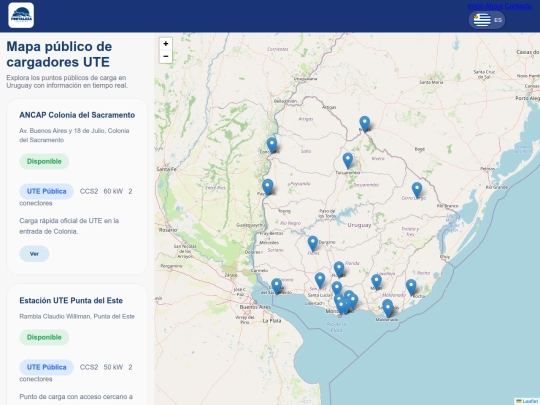Click '50 kW' power value
Viewport: 540px width, 405px height.
click(113, 367)
